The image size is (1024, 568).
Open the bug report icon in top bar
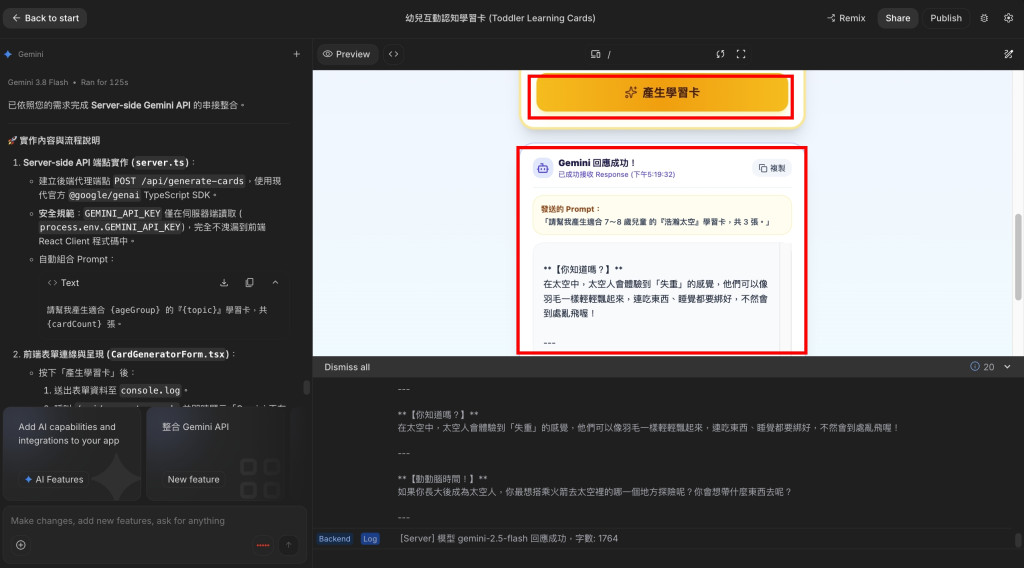pyautogui.click(x=984, y=18)
